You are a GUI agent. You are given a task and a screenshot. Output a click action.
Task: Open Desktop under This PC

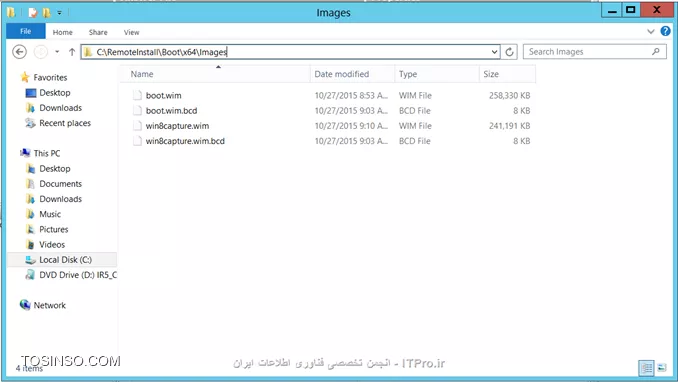click(54, 168)
